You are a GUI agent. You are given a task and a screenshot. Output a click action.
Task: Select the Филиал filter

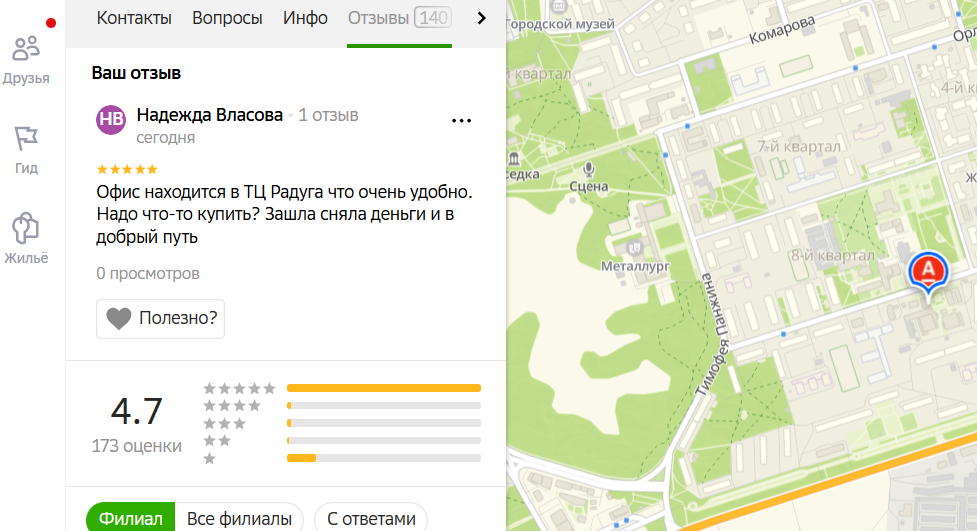pyautogui.click(x=131, y=519)
